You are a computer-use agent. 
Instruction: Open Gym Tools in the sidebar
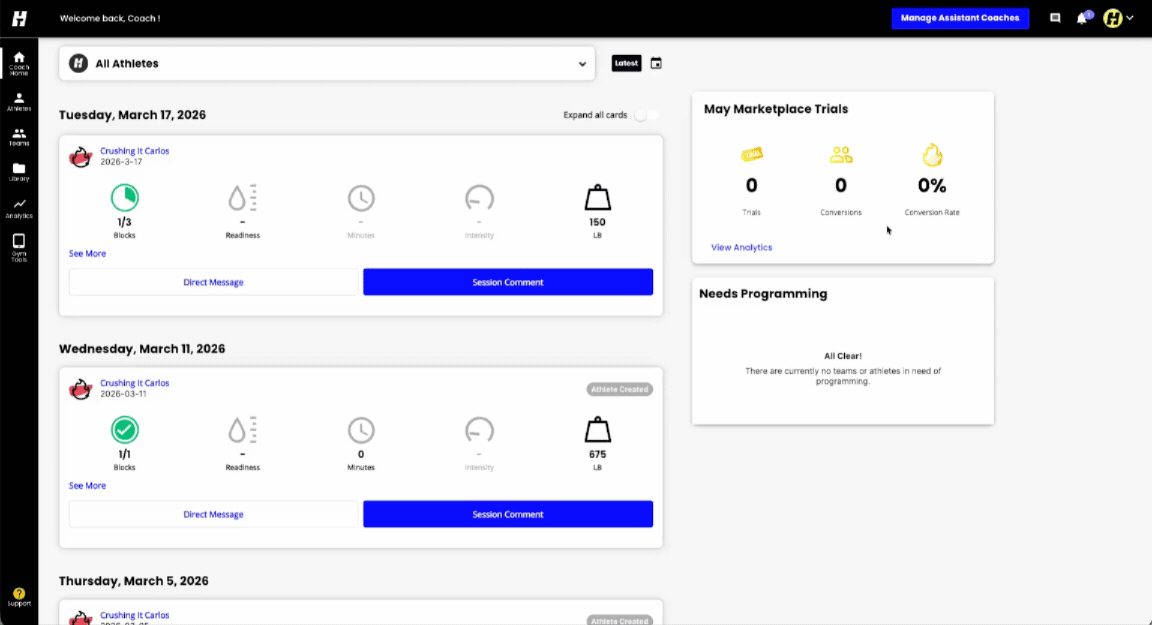click(19, 248)
